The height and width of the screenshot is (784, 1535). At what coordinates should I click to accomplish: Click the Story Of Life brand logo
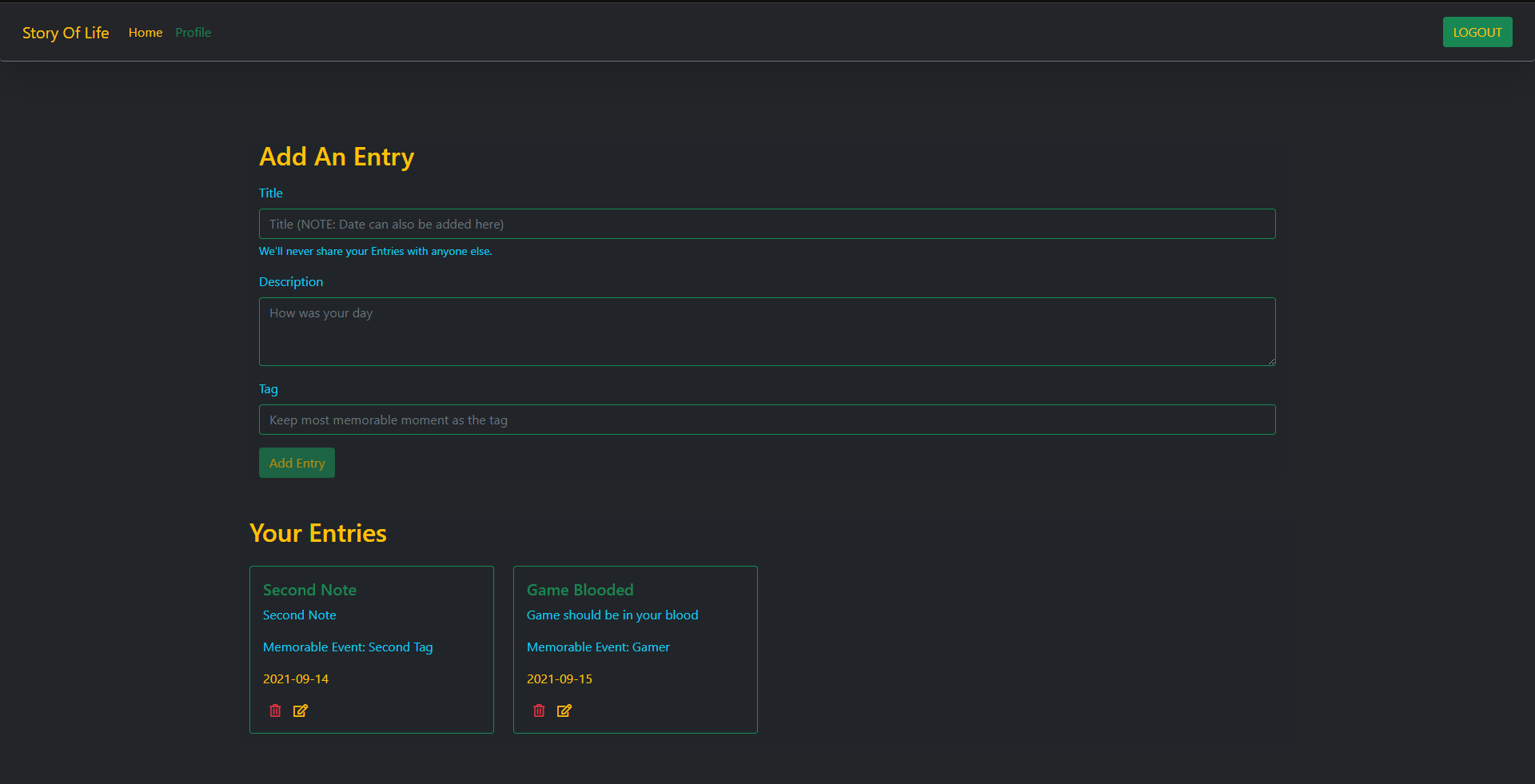66,33
